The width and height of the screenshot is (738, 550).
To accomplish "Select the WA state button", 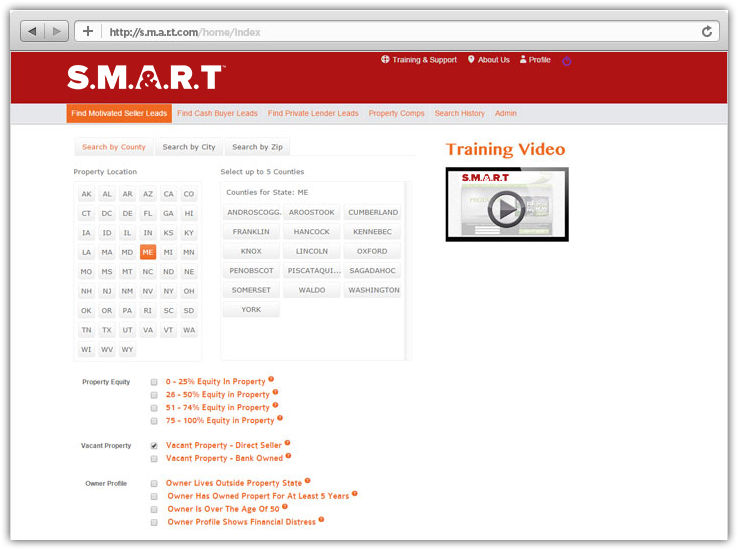I will click(x=189, y=330).
